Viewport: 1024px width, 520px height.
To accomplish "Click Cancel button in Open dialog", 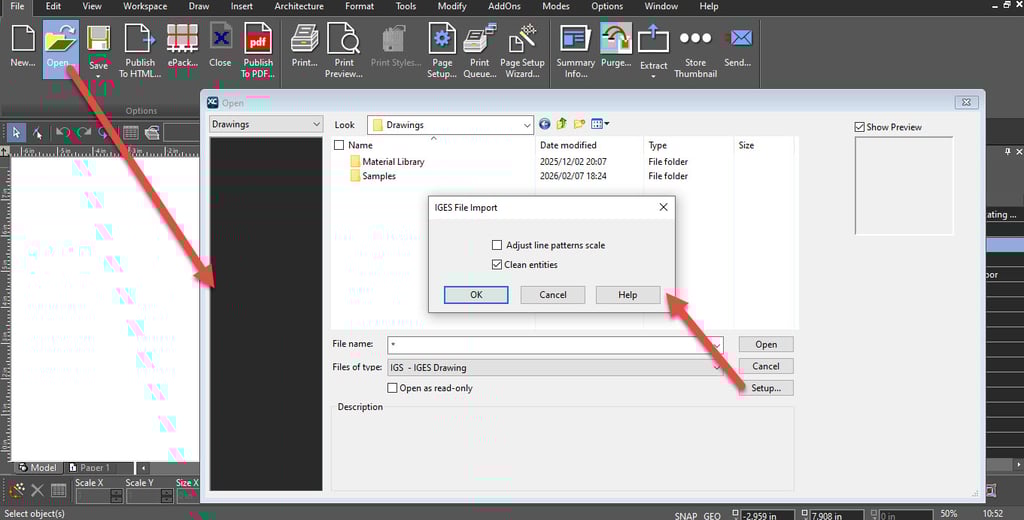I will click(766, 366).
